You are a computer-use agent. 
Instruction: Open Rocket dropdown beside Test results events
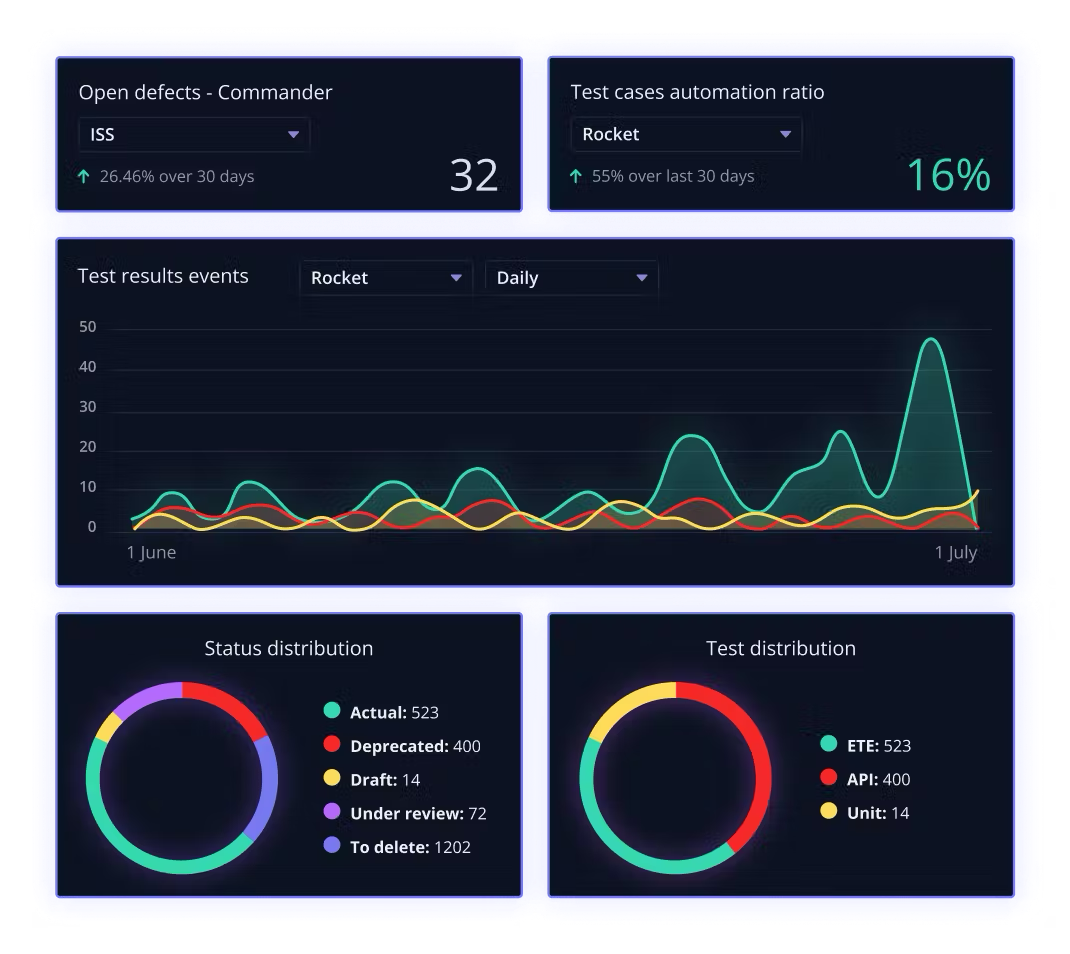point(386,278)
